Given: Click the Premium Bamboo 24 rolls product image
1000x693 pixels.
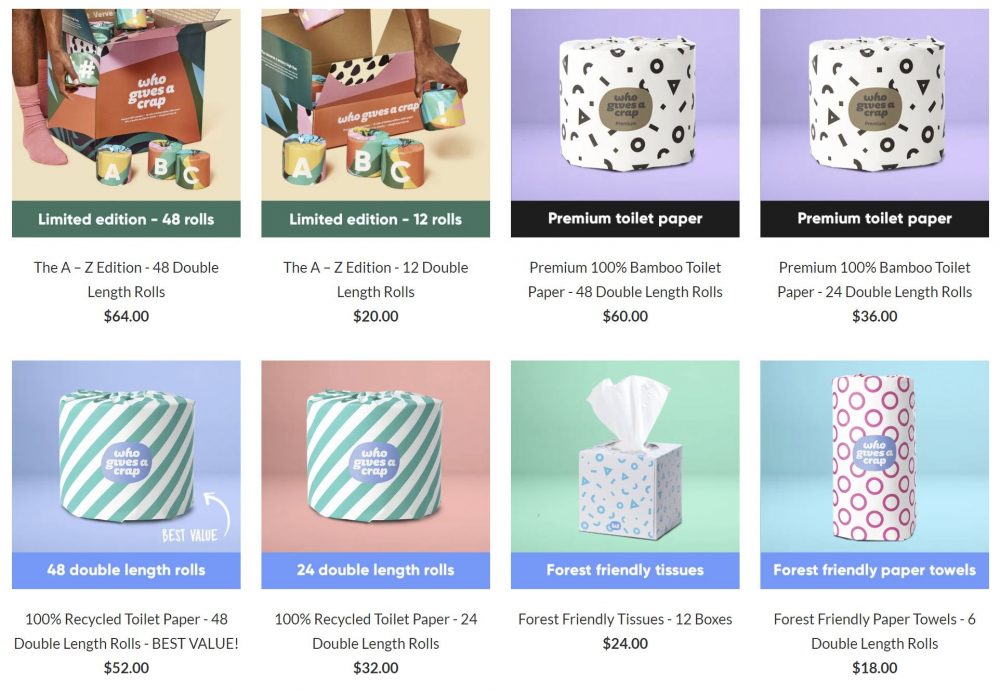Looking at the screenshot, I should click(874, 105).
